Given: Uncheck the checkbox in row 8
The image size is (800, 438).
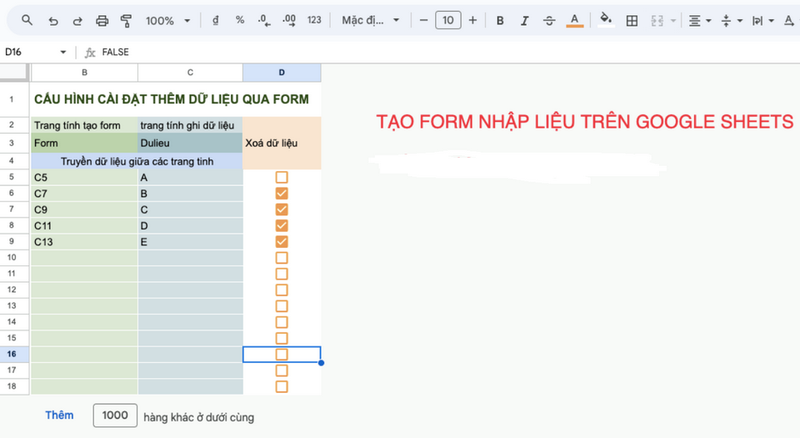Looking at the screenshot, I should coord(282,226).
